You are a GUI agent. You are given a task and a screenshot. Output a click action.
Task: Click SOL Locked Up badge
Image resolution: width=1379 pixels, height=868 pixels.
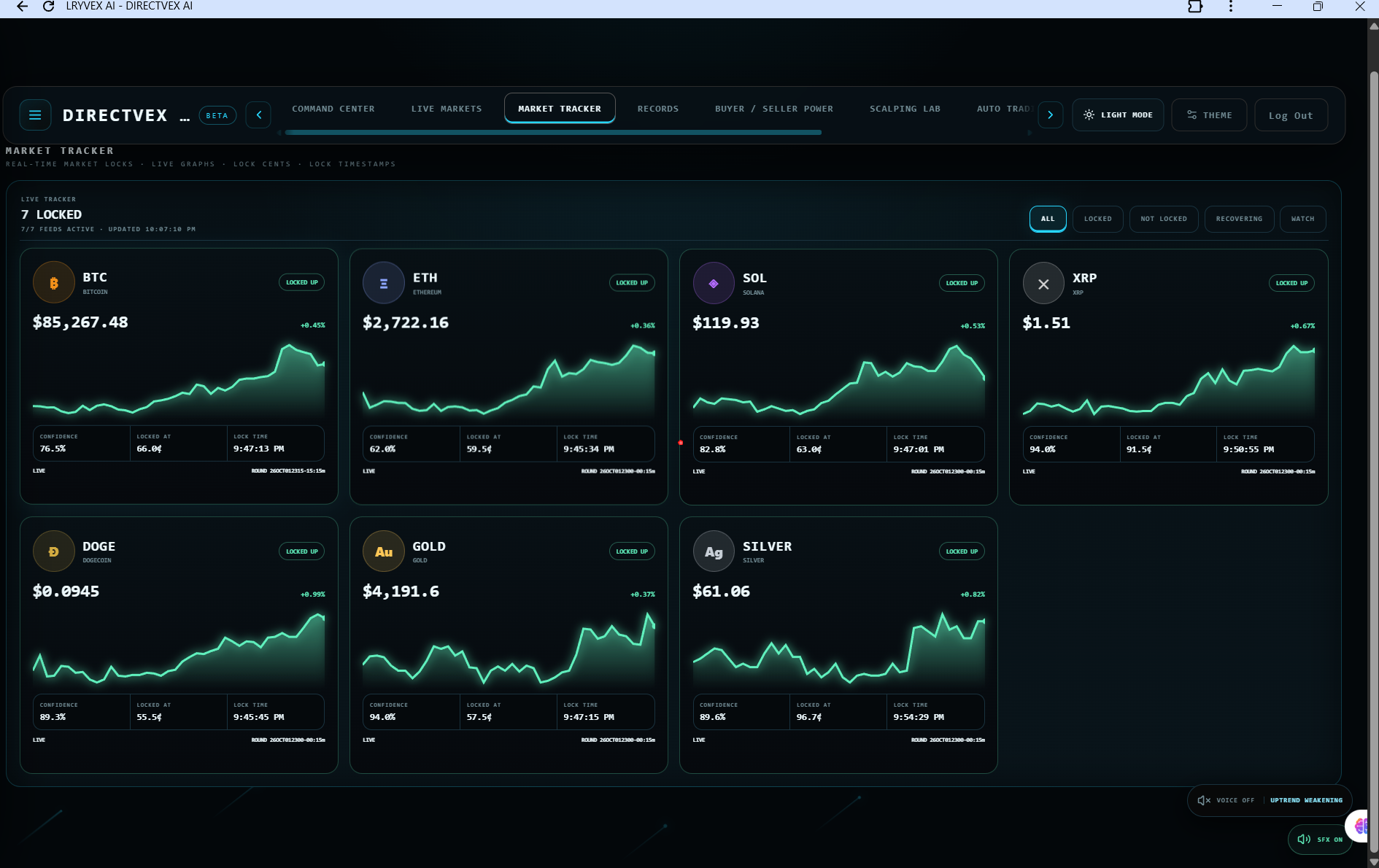pyautogui.click(x=962, y=283)
